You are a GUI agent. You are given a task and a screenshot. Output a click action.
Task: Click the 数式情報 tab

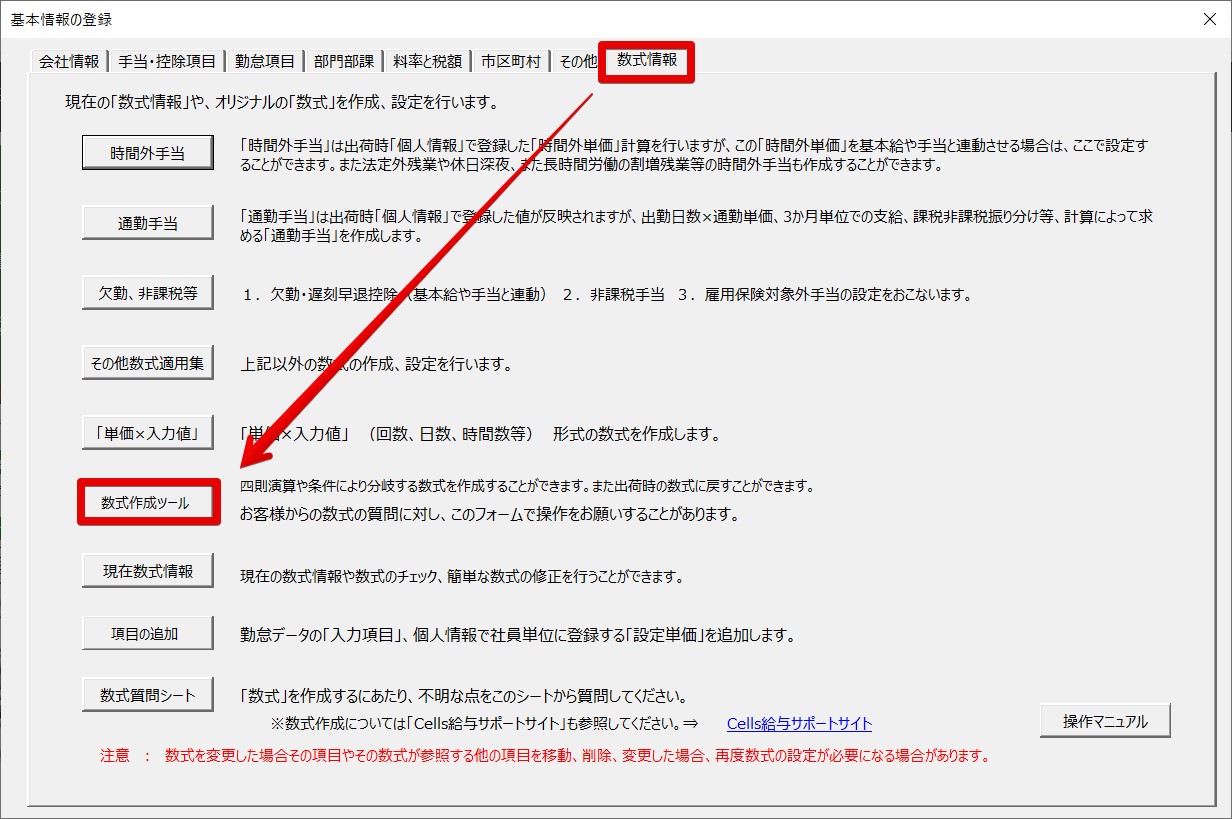point(646,61)
